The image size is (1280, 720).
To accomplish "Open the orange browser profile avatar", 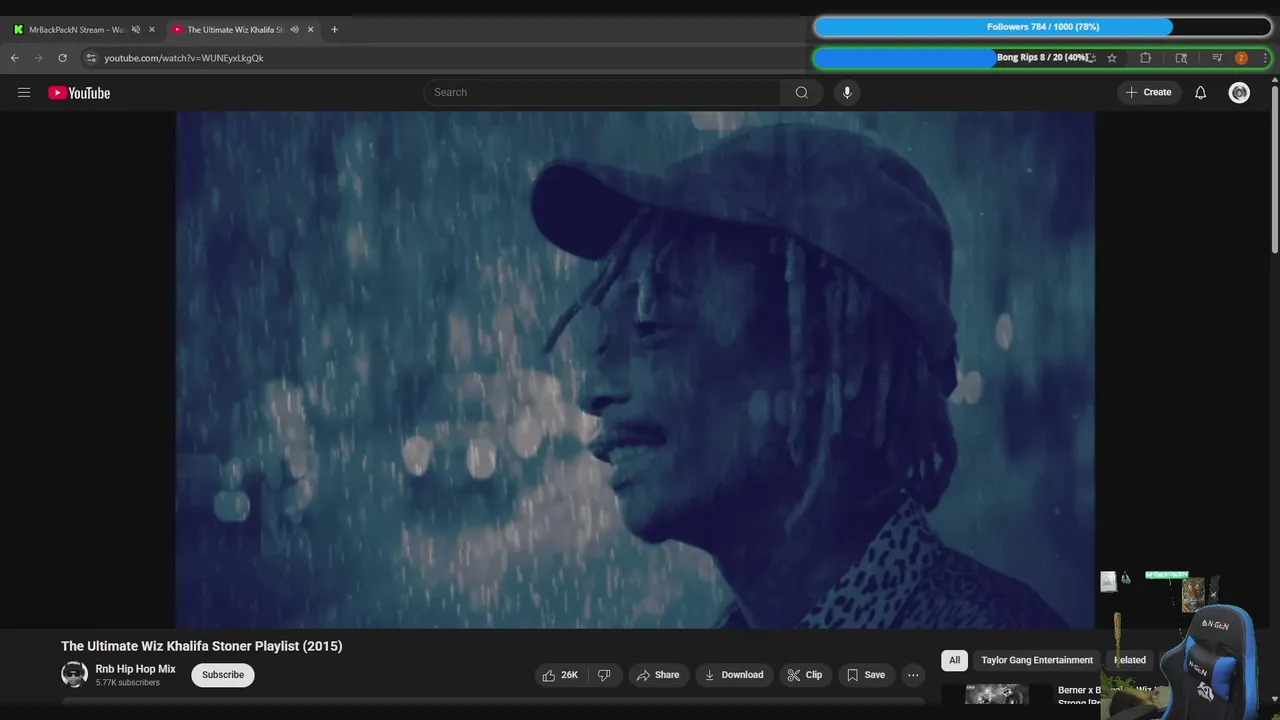I will pyautogui.click(x=1241, y=58).
